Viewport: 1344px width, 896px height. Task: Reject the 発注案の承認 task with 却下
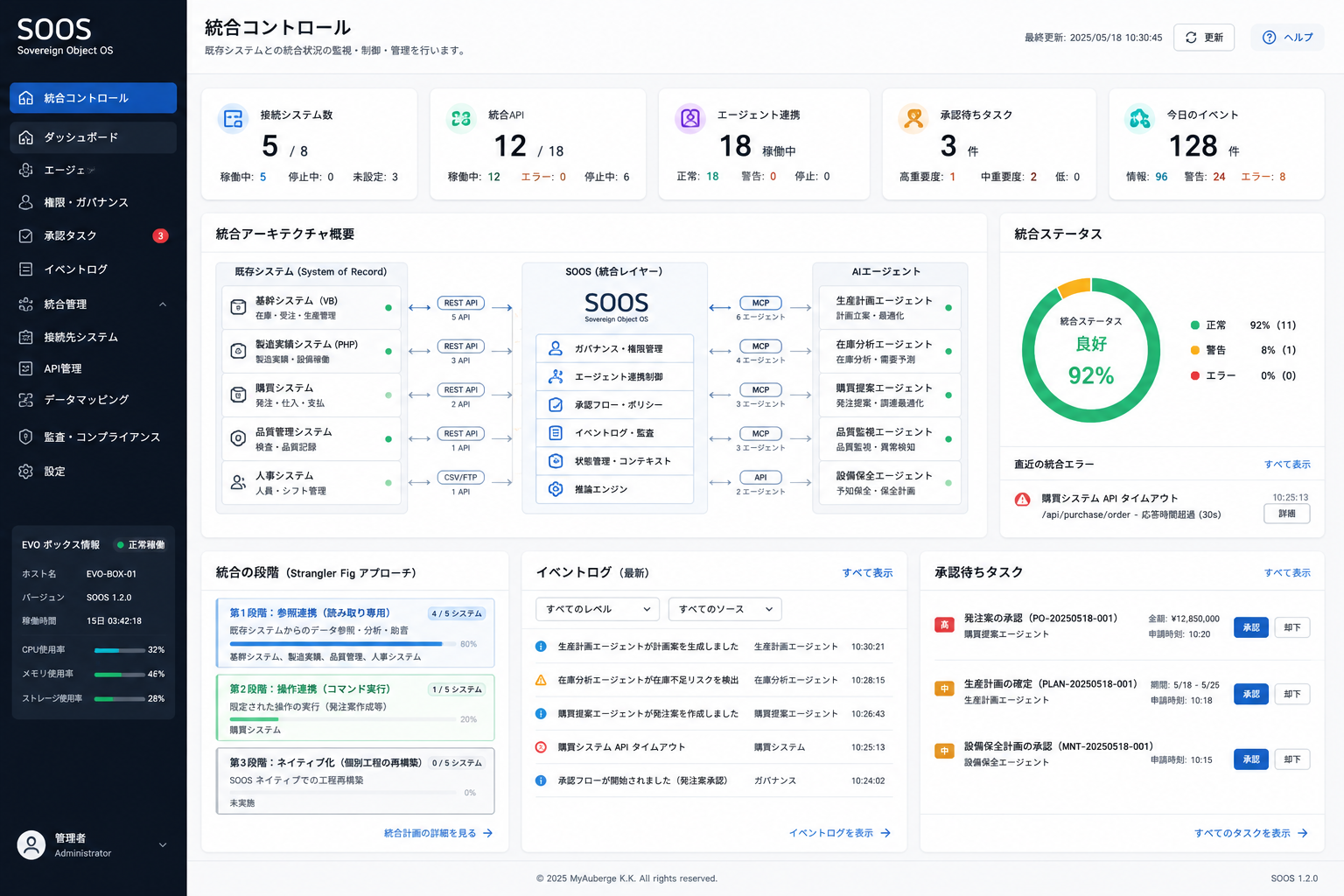1292,627
